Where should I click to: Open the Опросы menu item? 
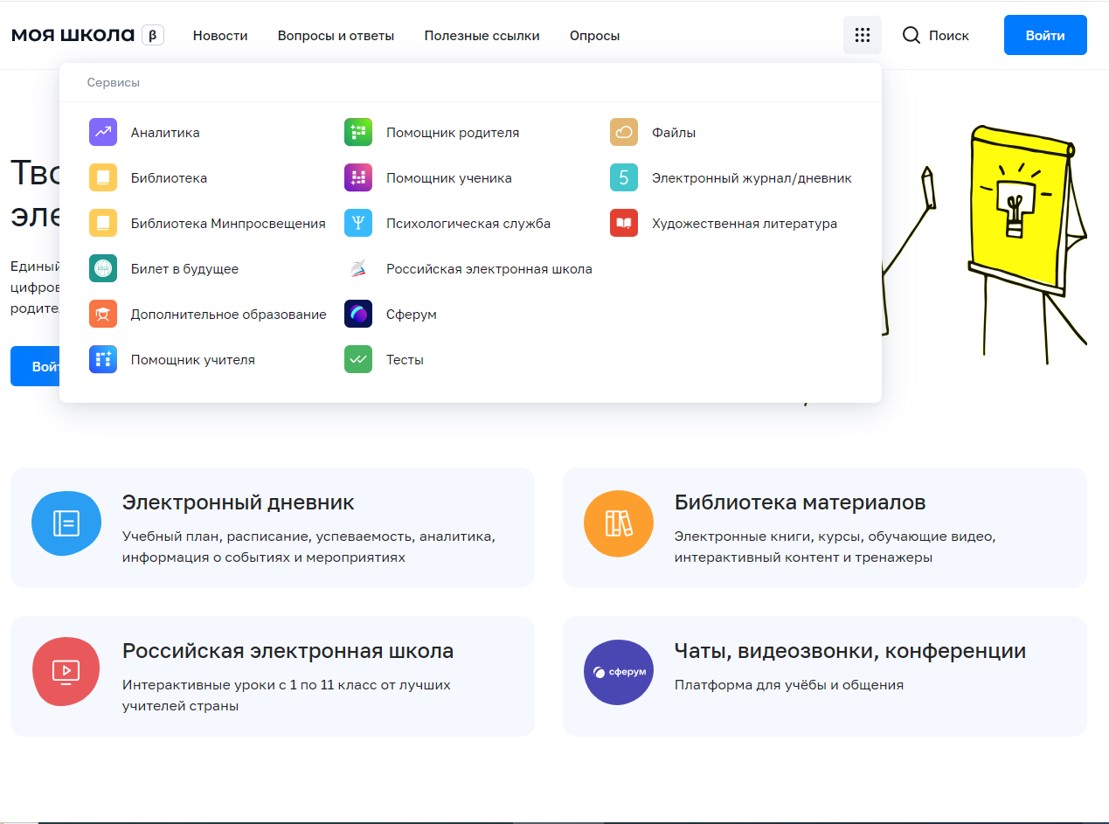tap(595, 36)
